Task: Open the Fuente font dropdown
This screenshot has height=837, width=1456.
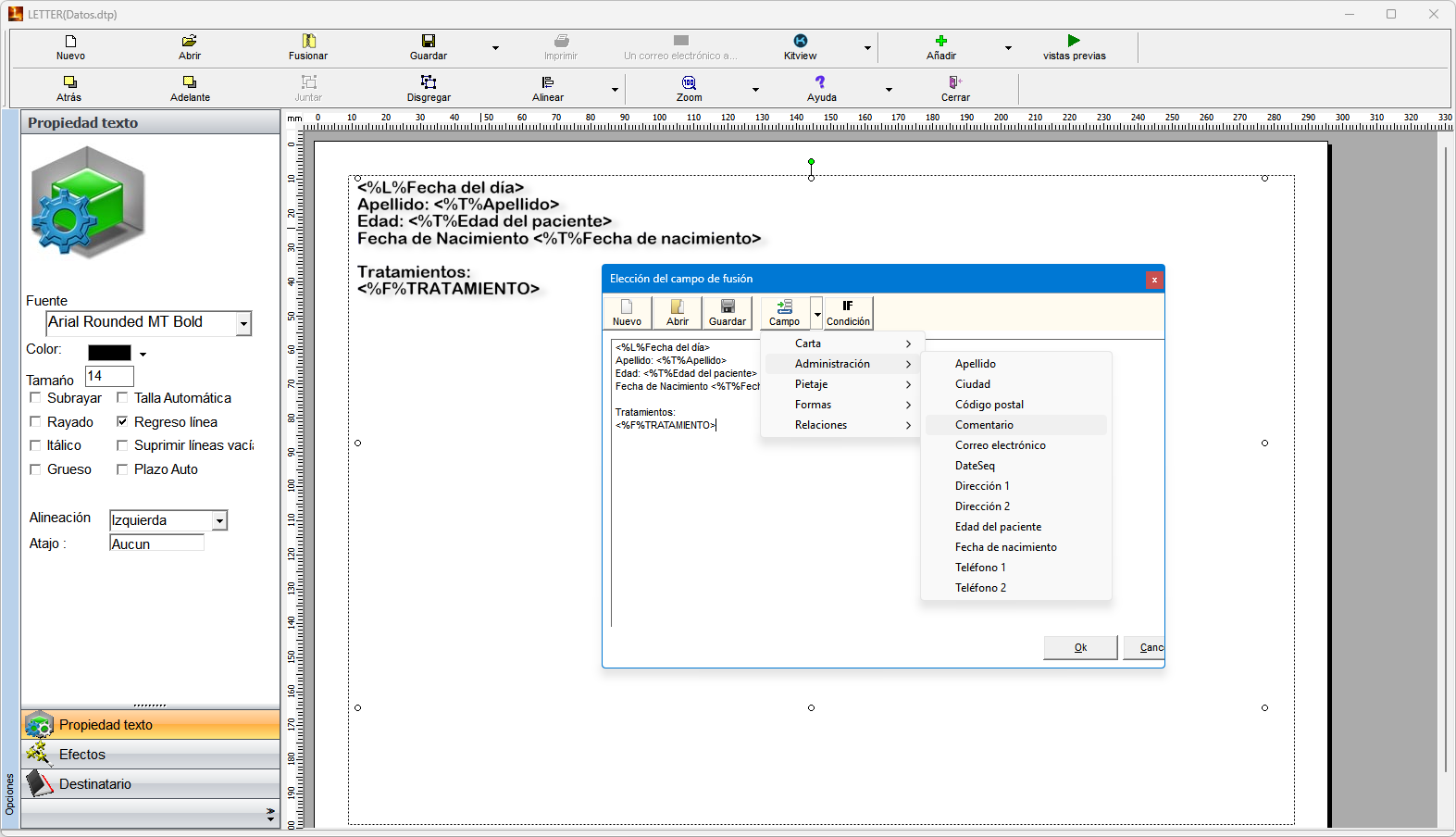Action: tap(243, 323)
